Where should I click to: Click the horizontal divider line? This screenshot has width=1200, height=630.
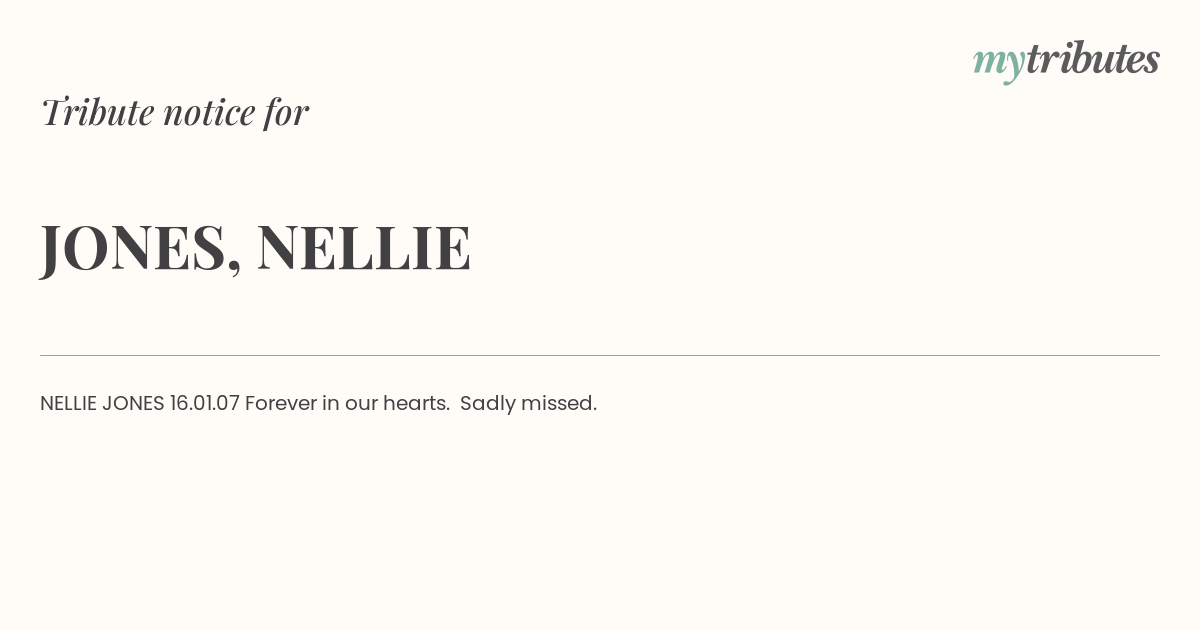pos(600,355)
